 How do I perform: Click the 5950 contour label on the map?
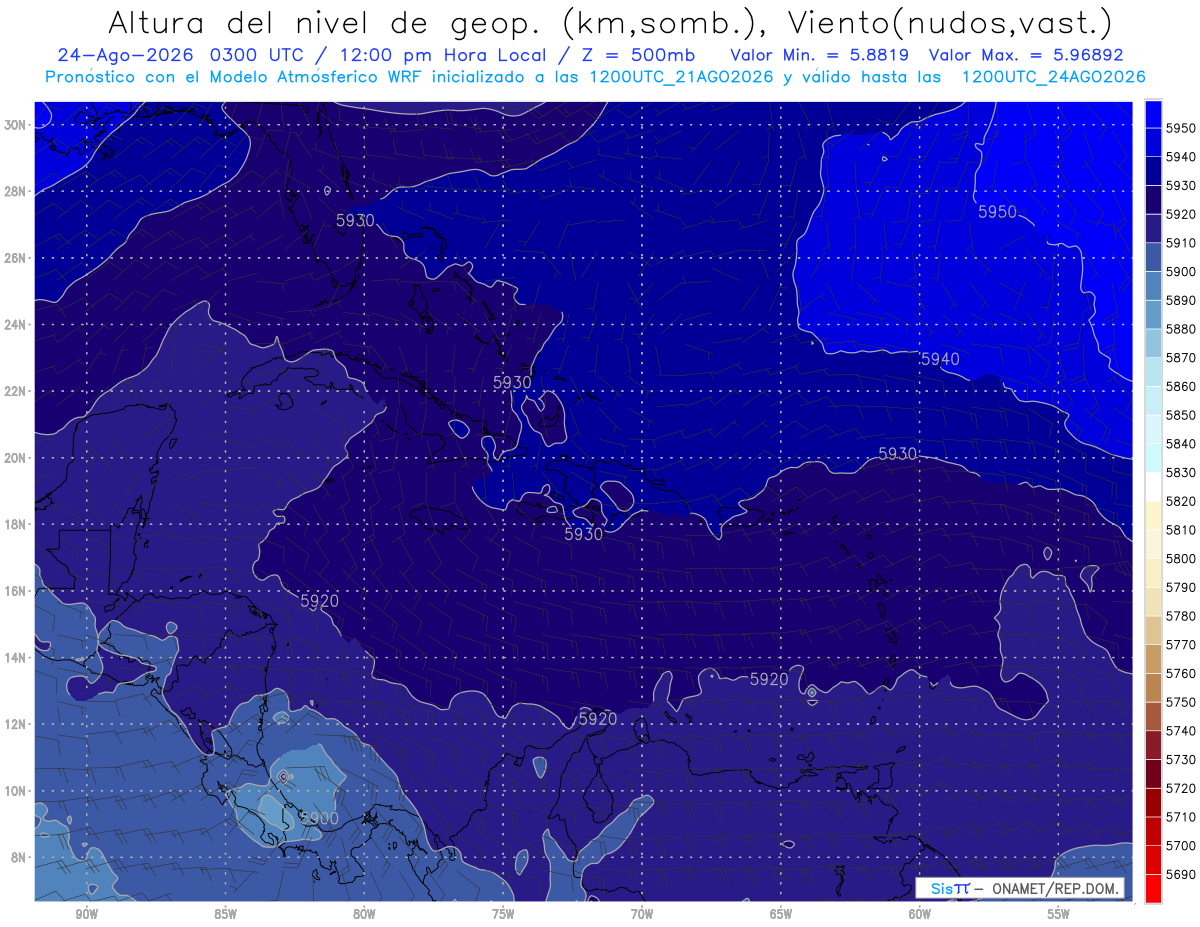[x=997, y=212]
